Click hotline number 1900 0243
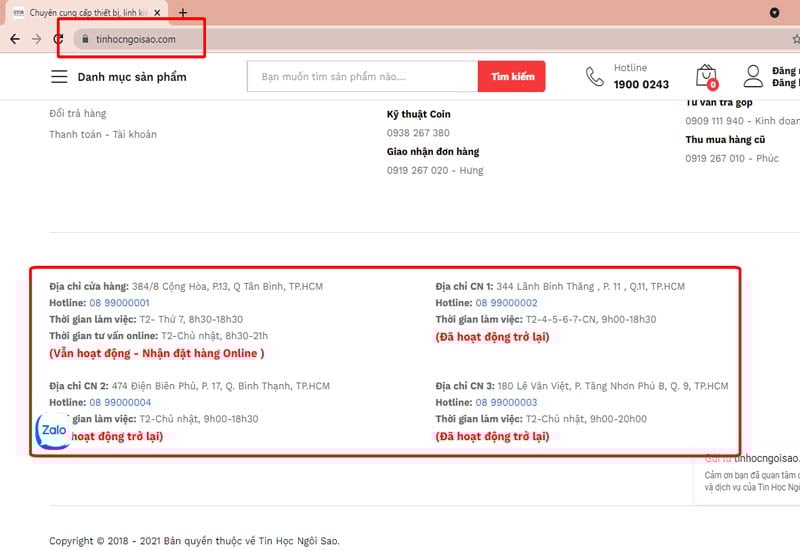The height and width of the screenshot is (550, 800). (641, 84)
